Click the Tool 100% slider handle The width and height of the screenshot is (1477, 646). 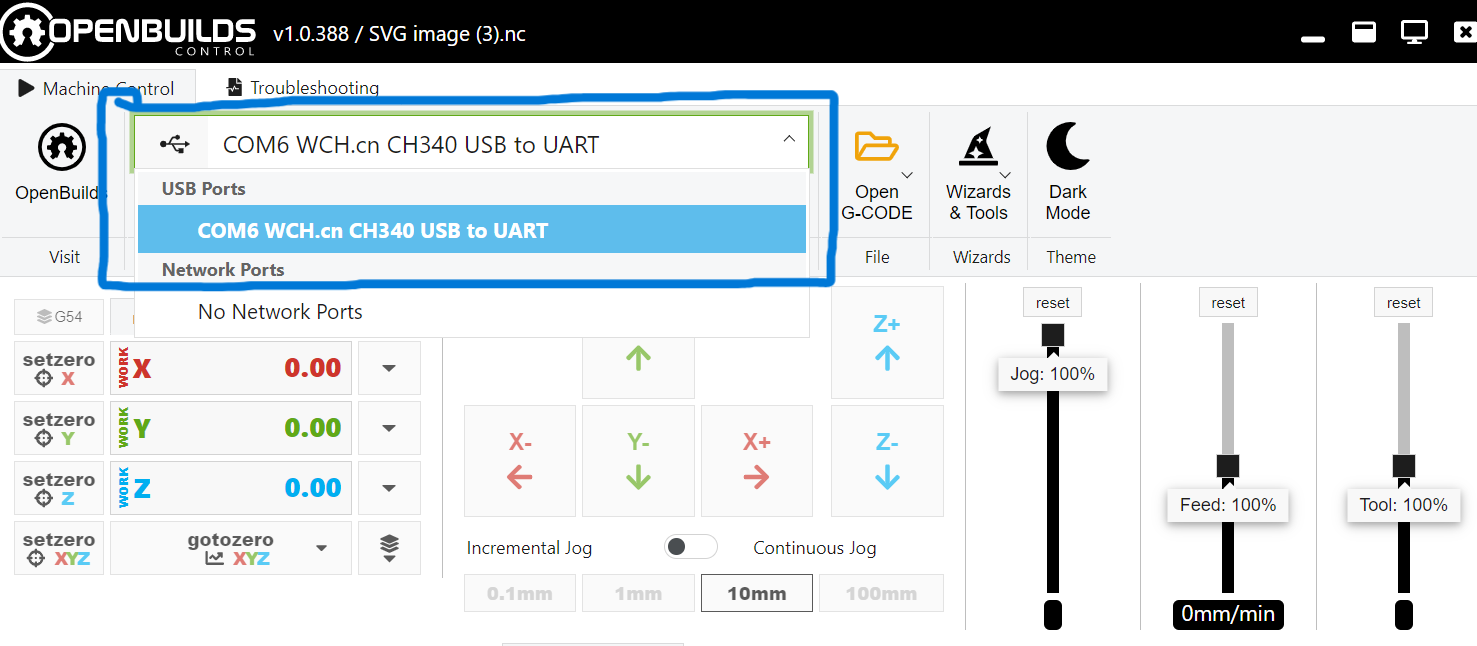tap(1404, 466)
